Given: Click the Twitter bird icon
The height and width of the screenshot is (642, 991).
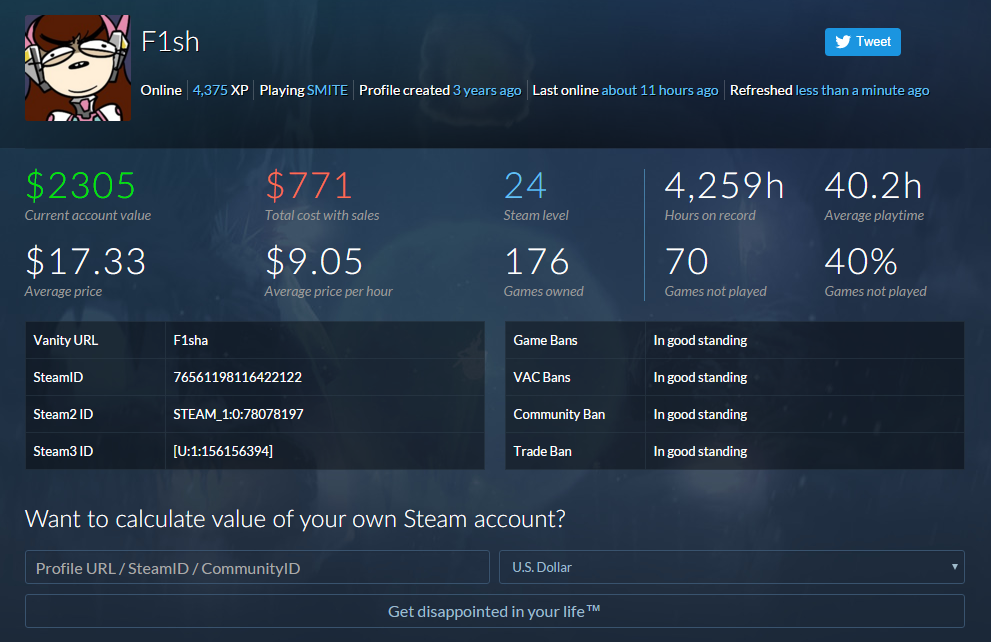Looking at the screenshot, I should tap(843, 42).
